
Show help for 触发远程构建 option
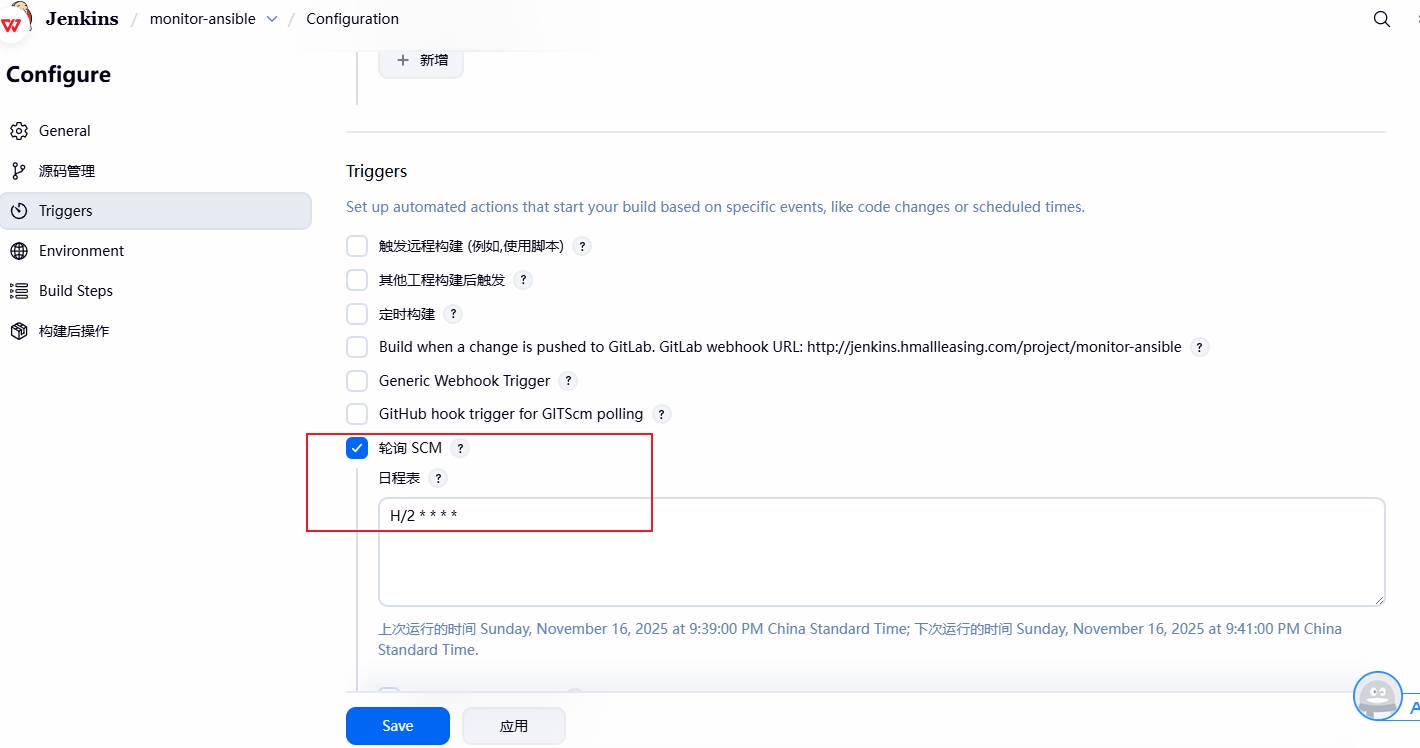click(x=582, y=246)
